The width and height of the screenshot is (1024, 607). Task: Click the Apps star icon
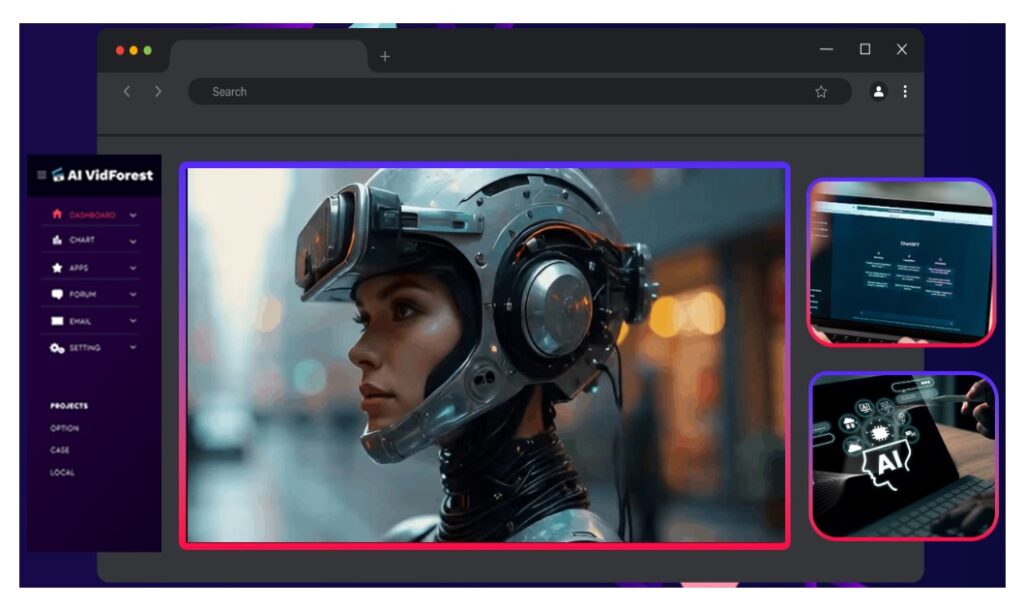coord(57,268)
